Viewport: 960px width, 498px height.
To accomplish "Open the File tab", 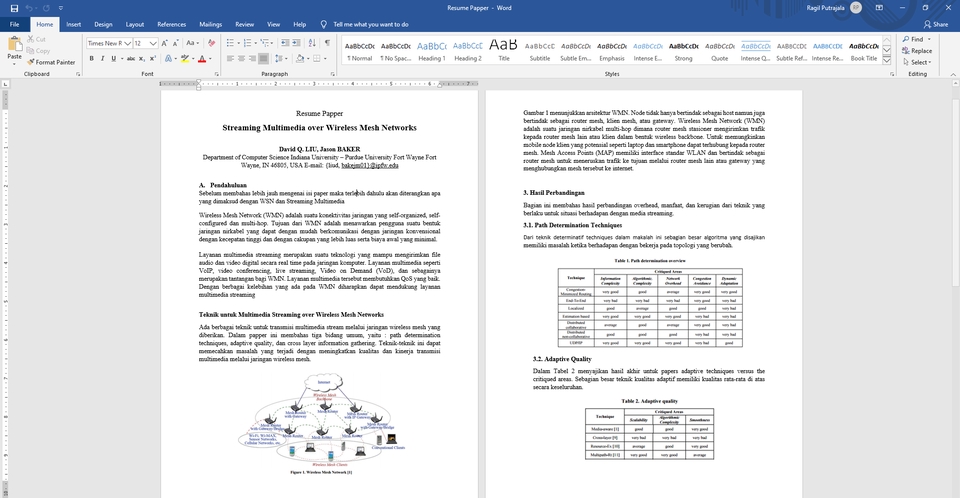I will [x=14, y=25].
